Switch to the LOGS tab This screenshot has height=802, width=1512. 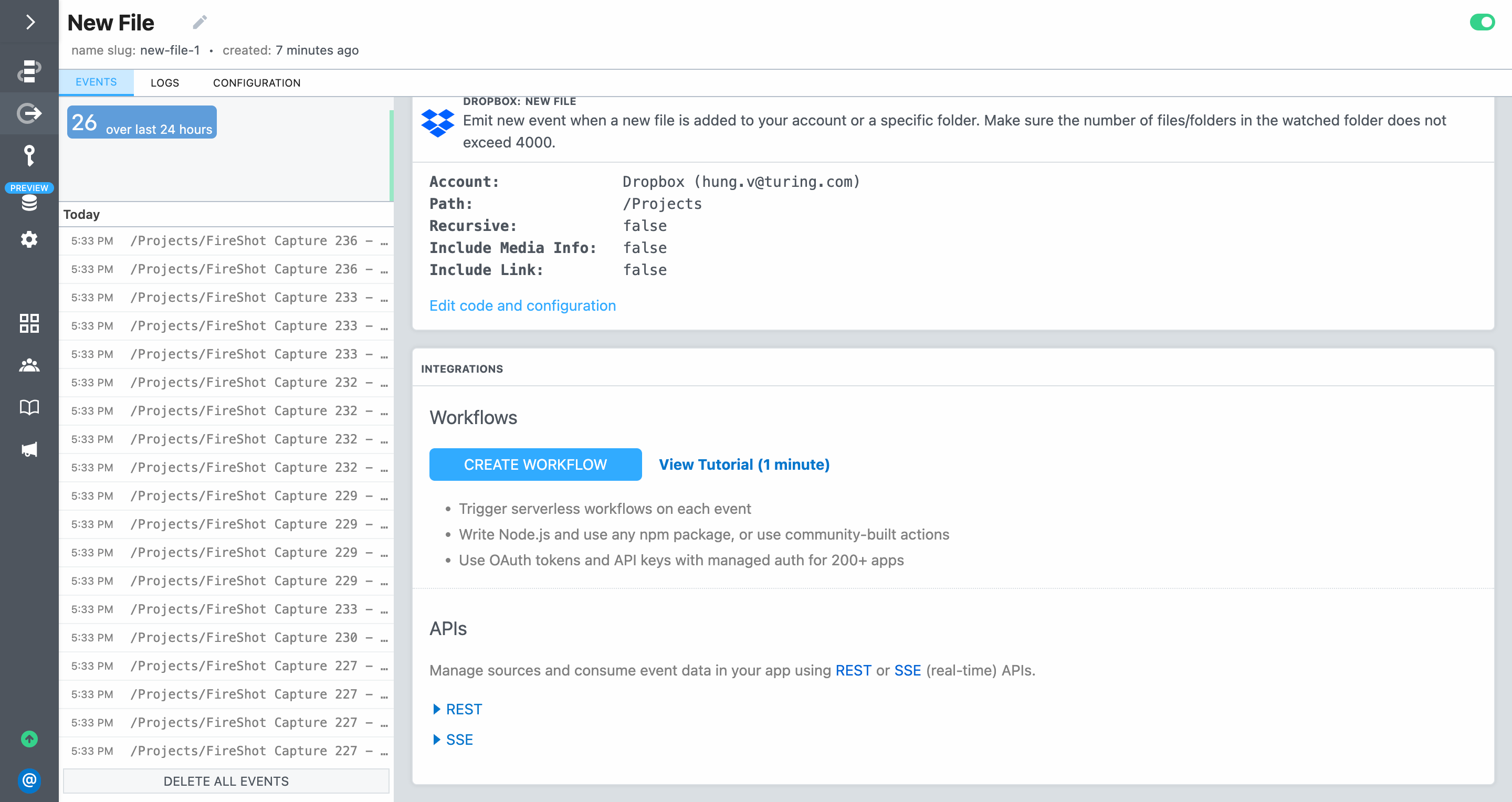(x=164, y=82)
